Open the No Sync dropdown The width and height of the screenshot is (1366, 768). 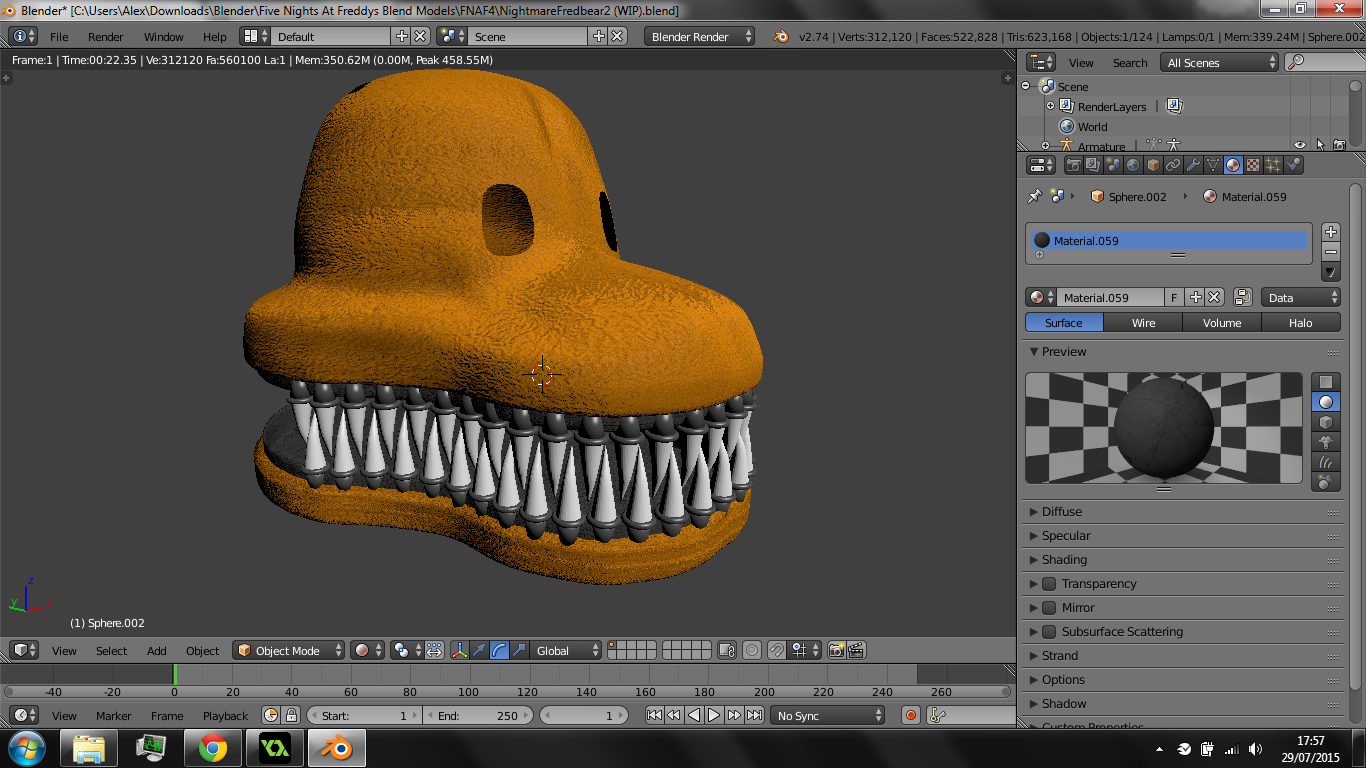coord(829,715)
